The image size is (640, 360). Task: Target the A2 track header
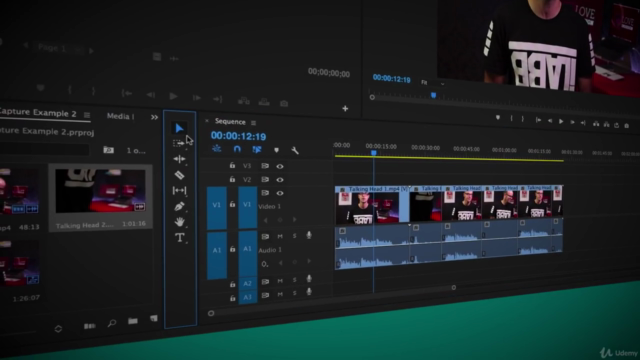[x=247, y=284]
